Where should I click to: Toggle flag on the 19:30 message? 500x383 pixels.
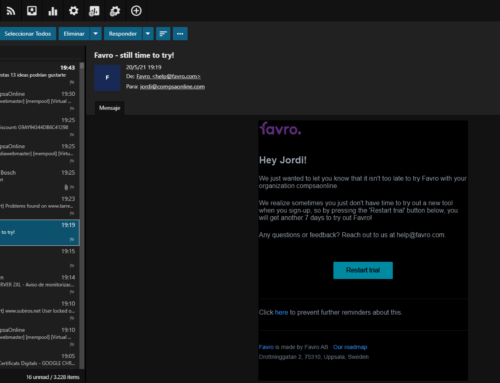pyautogui.click(x=72, y=109)
